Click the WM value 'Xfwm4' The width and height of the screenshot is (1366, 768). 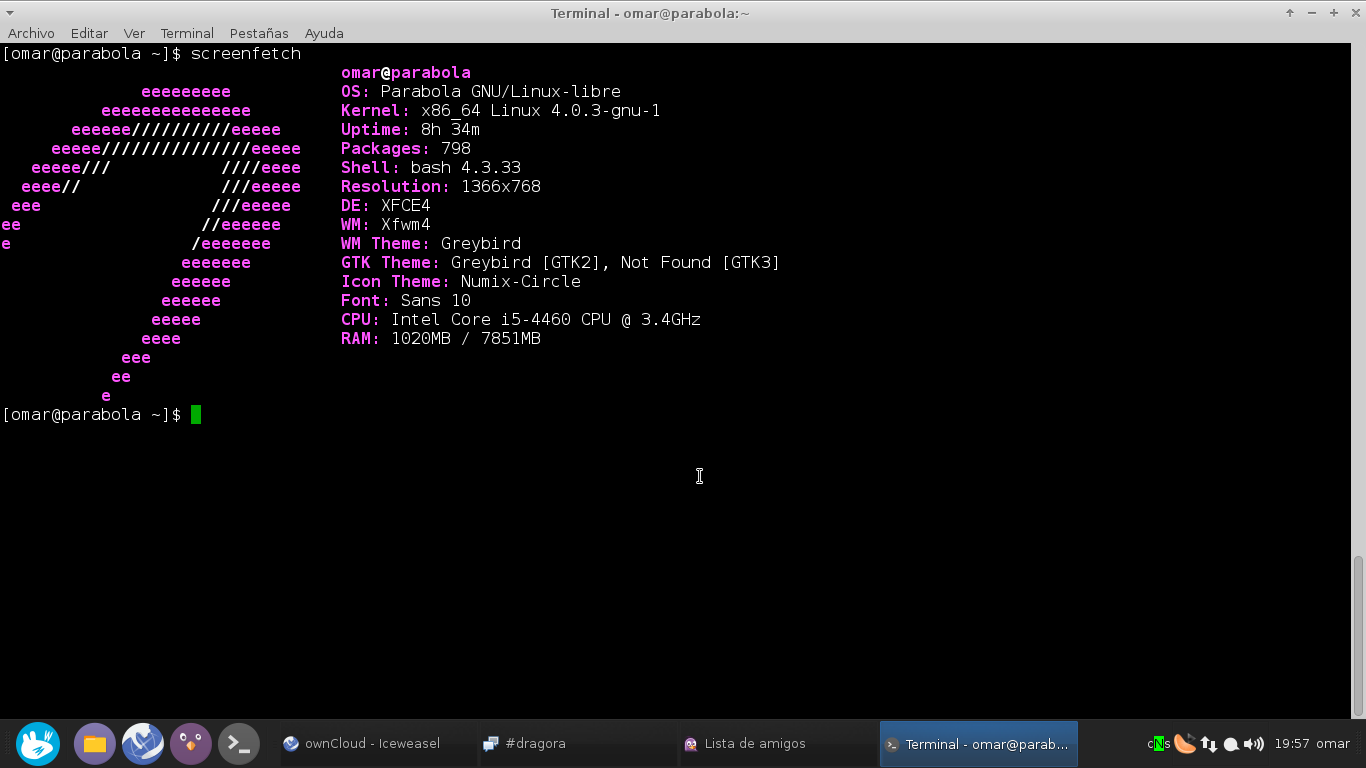coord(406,225)
